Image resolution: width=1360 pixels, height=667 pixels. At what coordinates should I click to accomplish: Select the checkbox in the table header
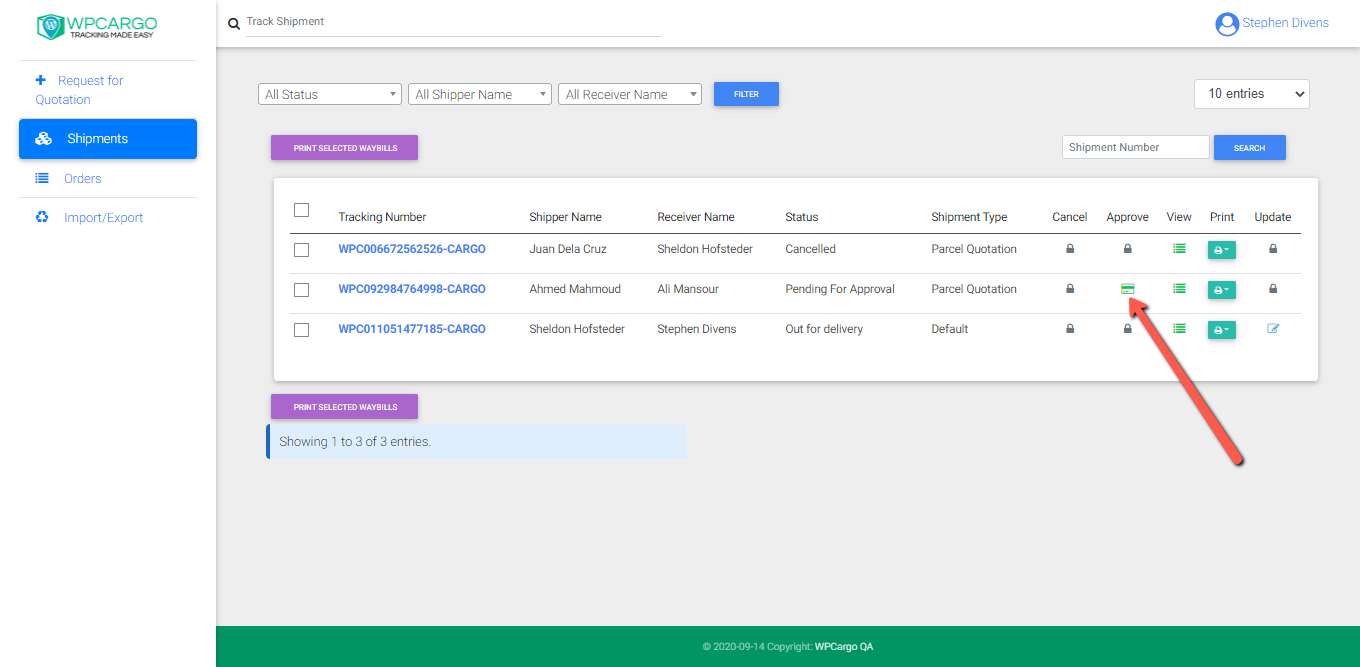tap(301, 210)
